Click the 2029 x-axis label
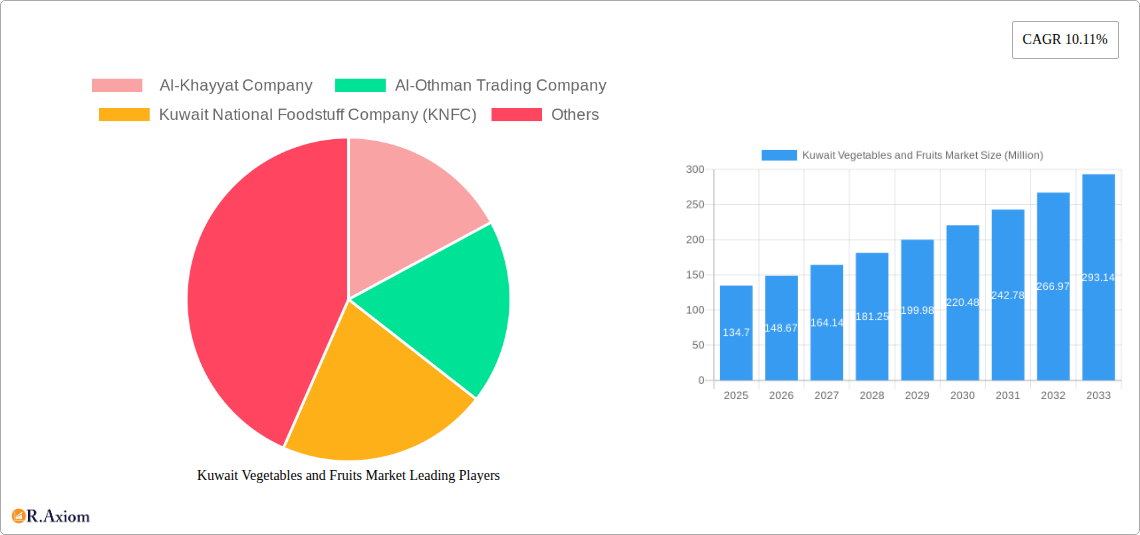 click(x=917, y=395)
